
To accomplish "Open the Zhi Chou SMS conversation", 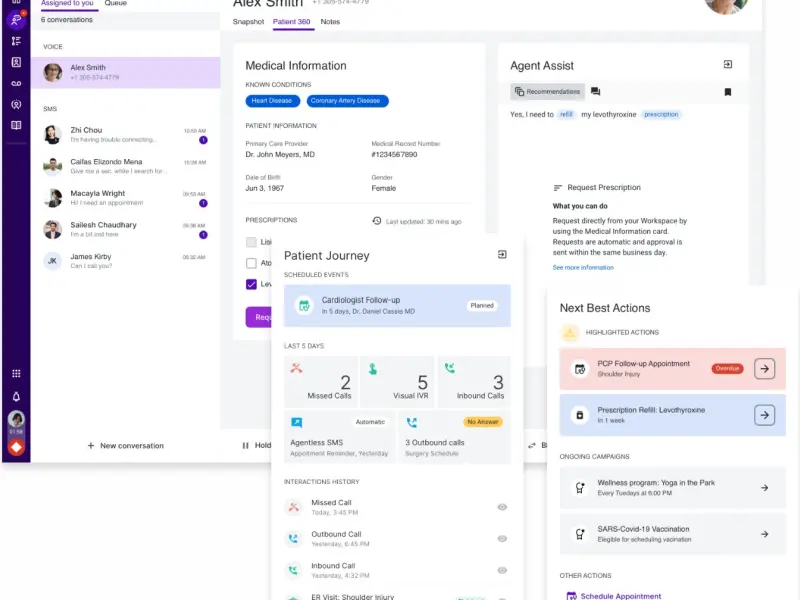I will tap(126, 135).
